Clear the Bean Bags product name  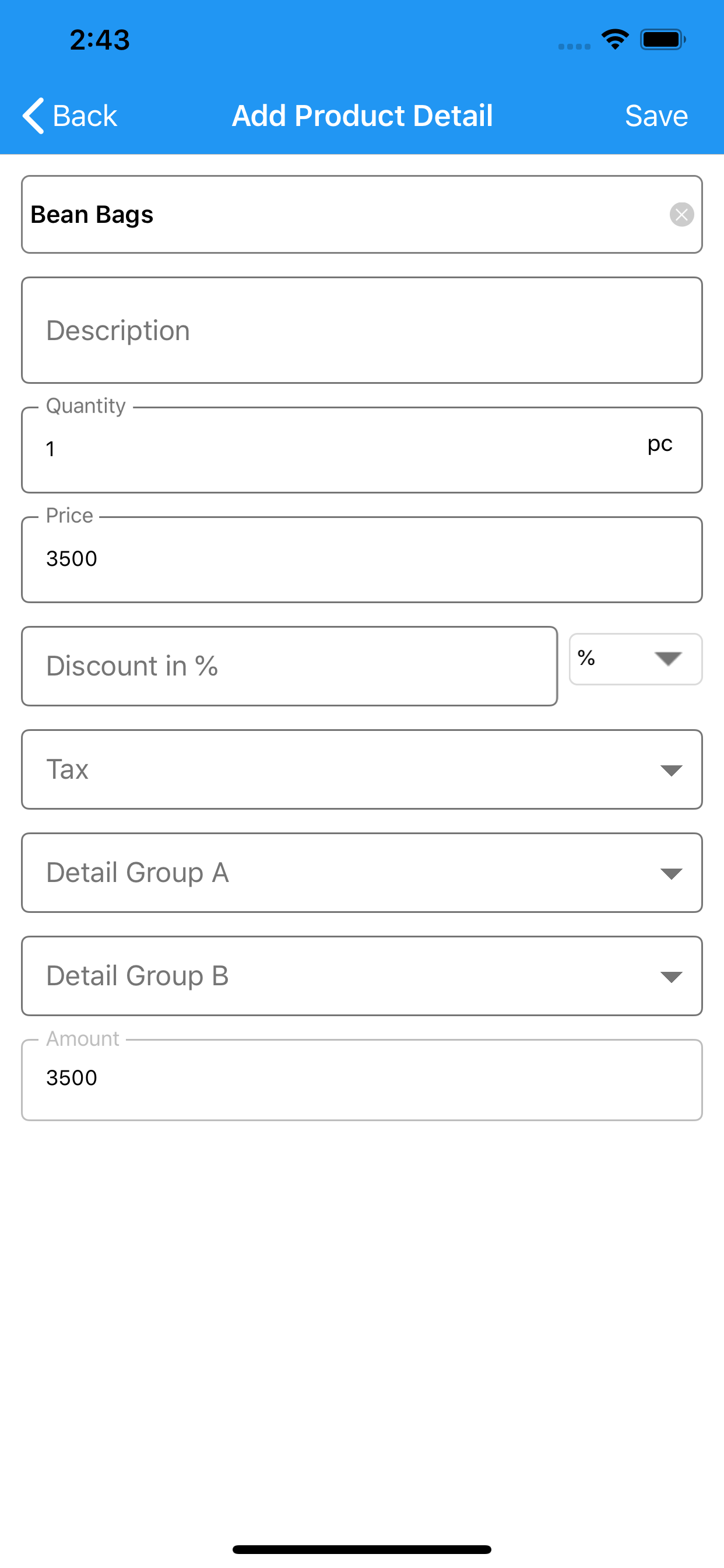(681, 214)
